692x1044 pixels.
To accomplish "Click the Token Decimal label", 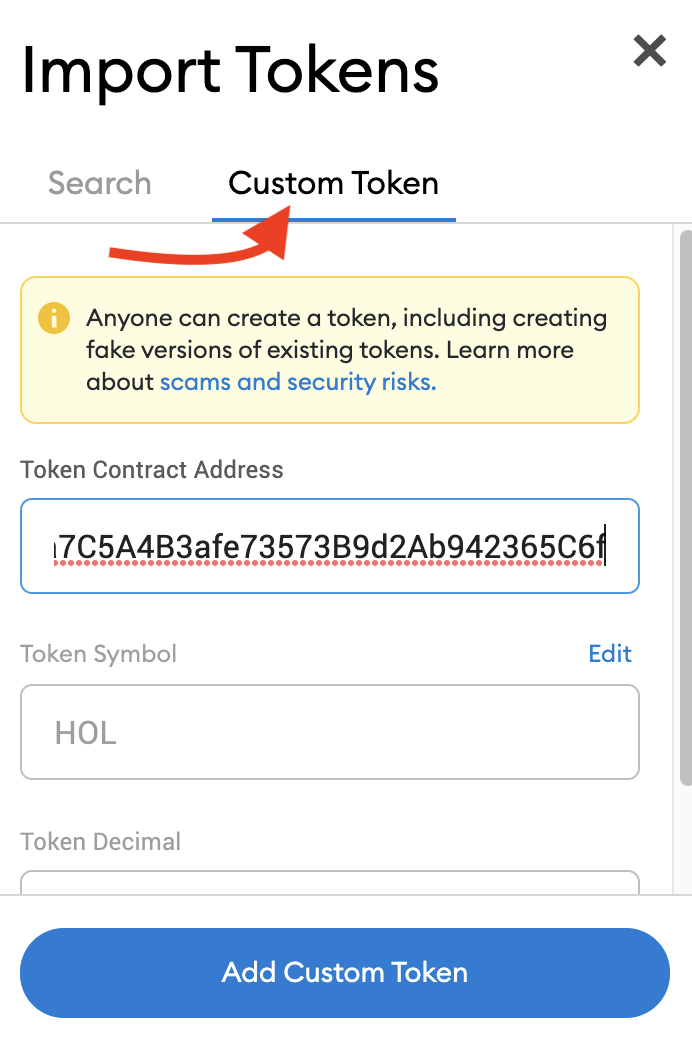I will [x=101, y=841].
